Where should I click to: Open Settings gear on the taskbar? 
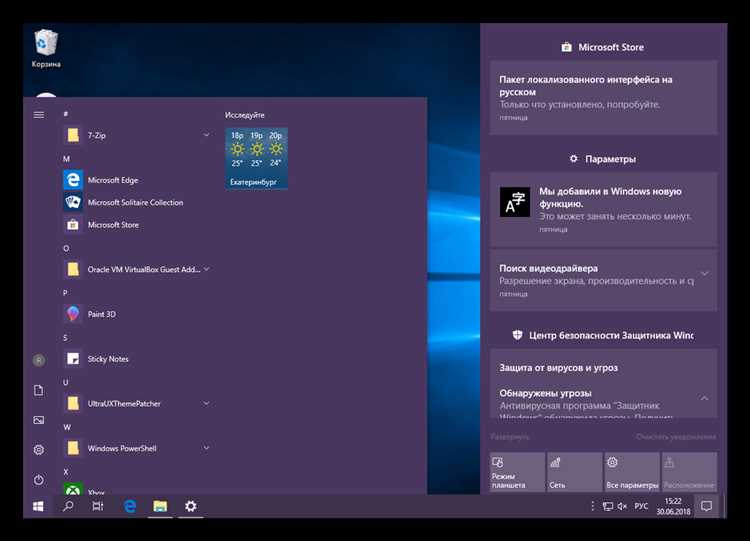click(191, 506)
